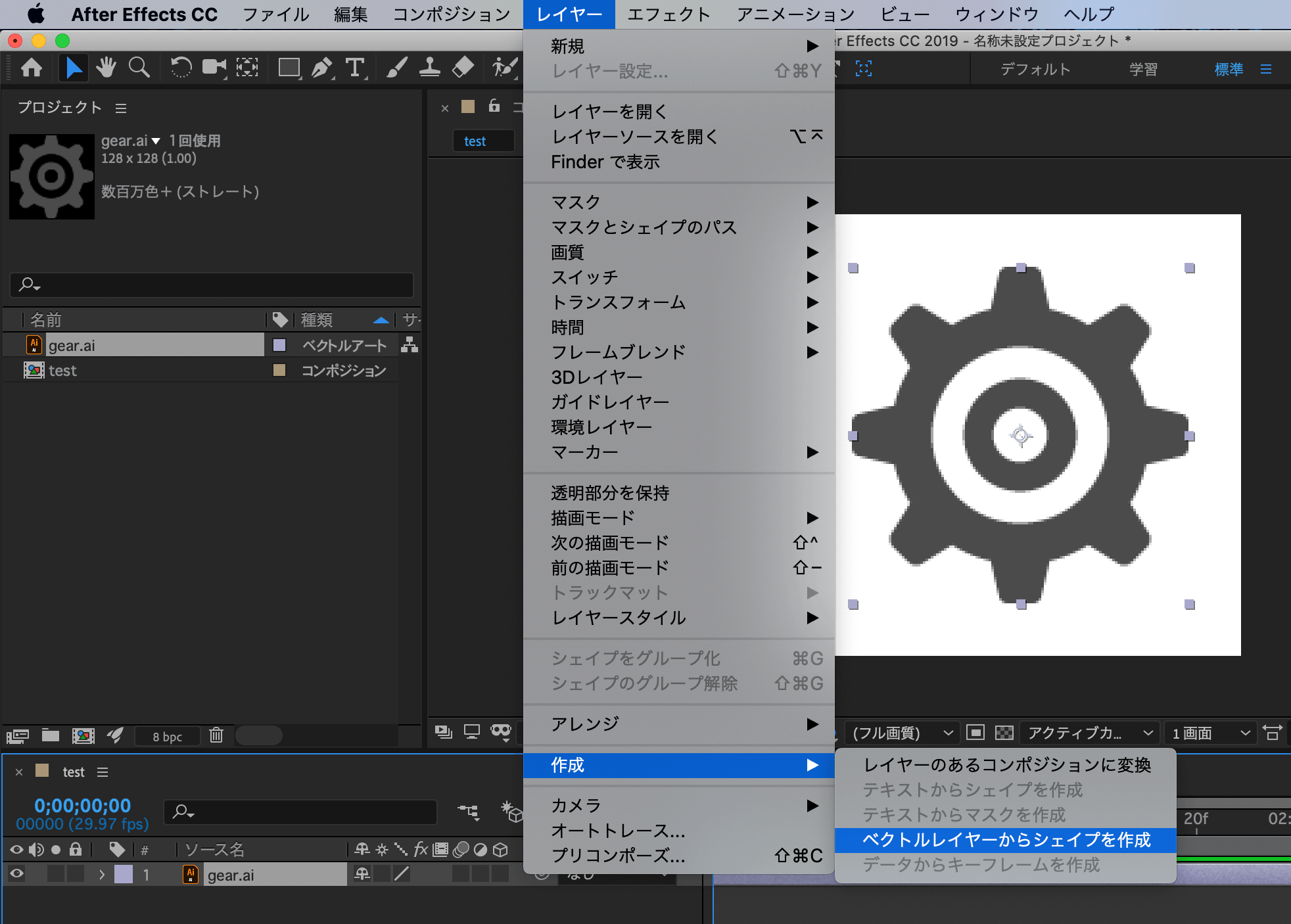
Task: Open the workspace overflow menu next to 標準
Action: (x=1265, y=69)
